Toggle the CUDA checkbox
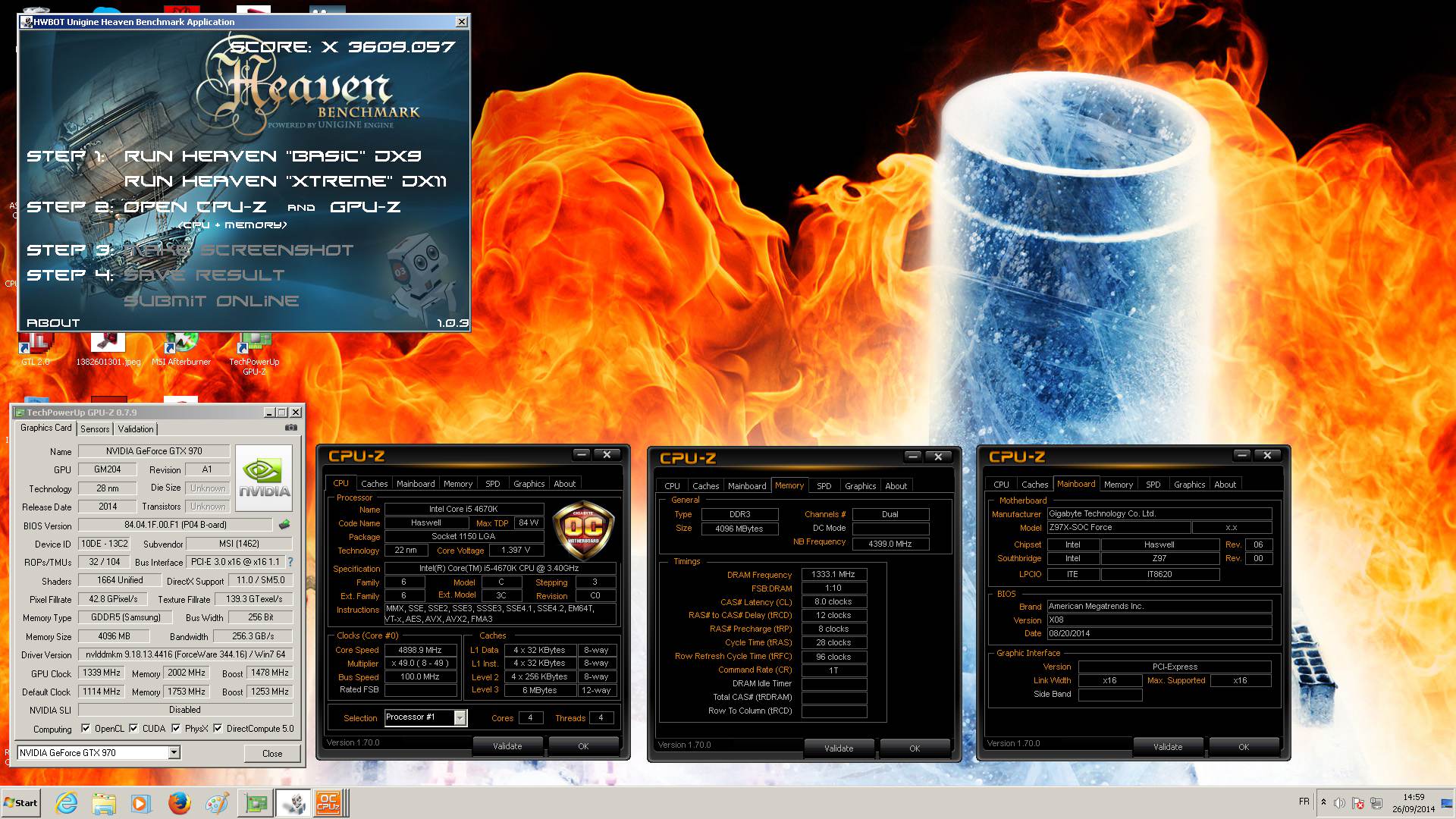 [x=133, y=729]
